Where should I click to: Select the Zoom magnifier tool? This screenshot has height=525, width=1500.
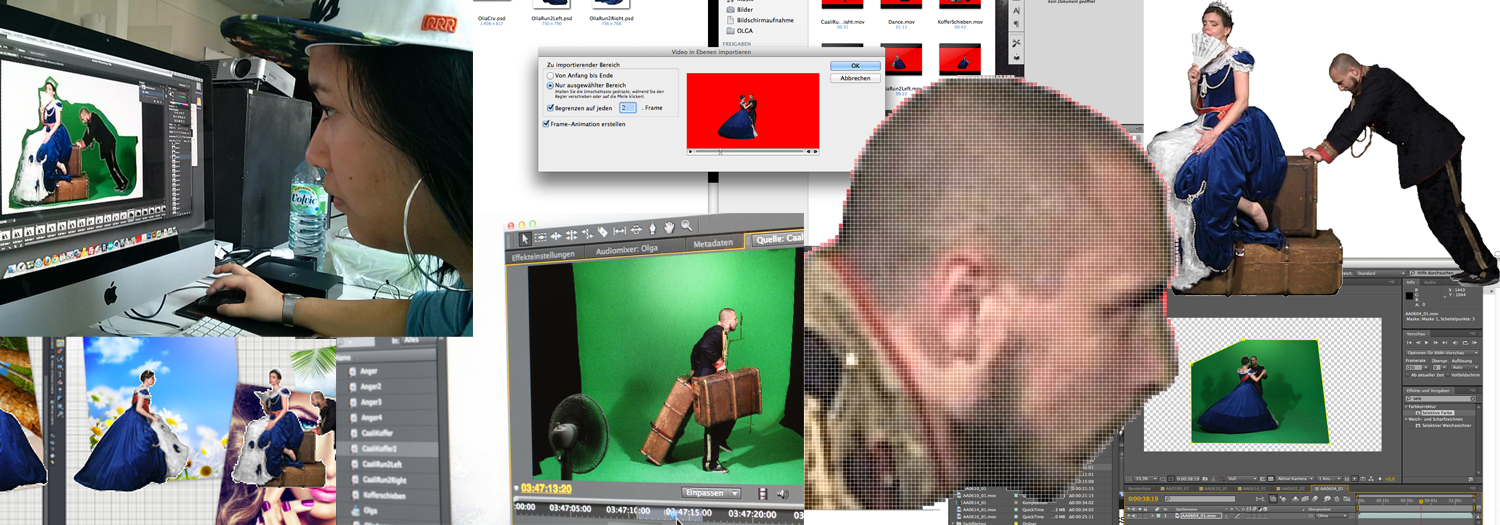point(686,227)
